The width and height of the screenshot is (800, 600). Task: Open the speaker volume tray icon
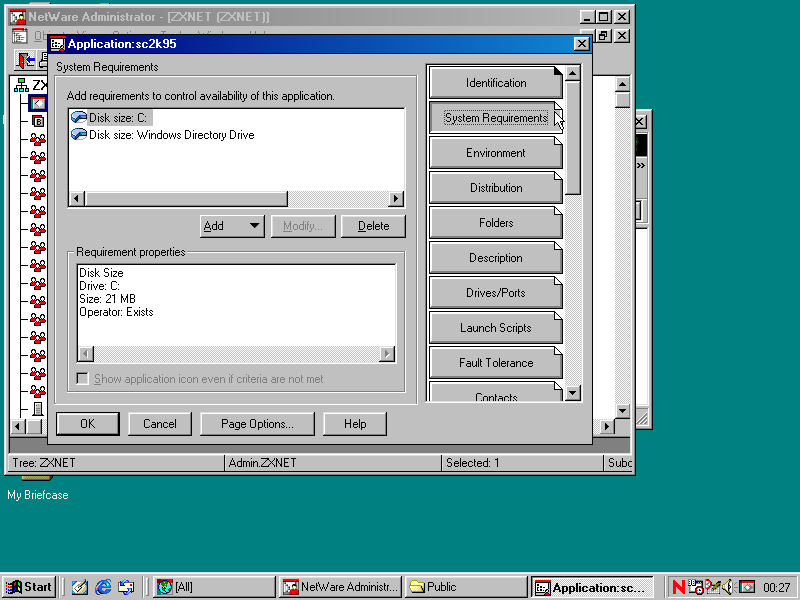point(728,587)
